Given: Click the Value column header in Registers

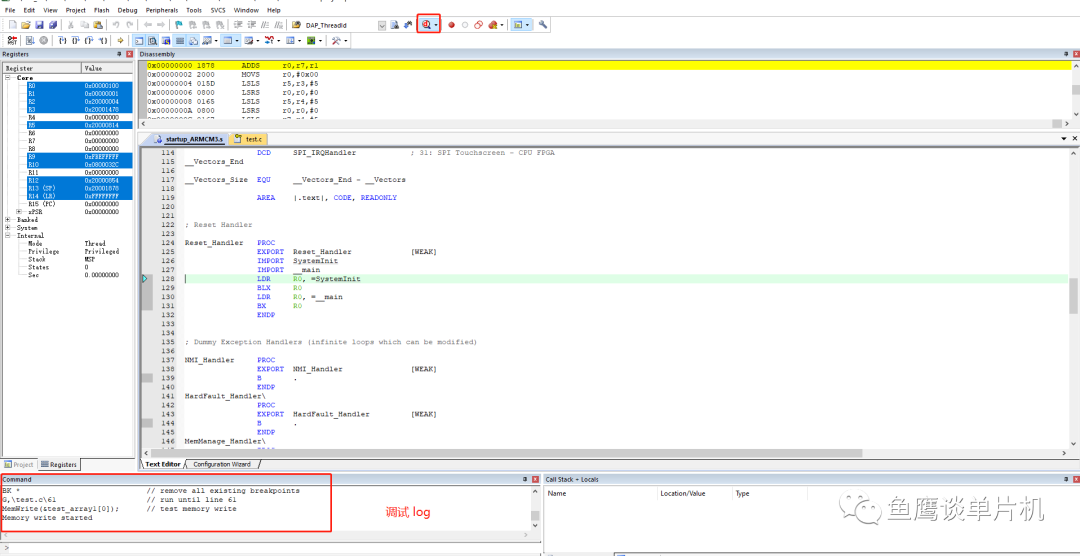Looking at the screenshot, I should [x=107, y=68].
